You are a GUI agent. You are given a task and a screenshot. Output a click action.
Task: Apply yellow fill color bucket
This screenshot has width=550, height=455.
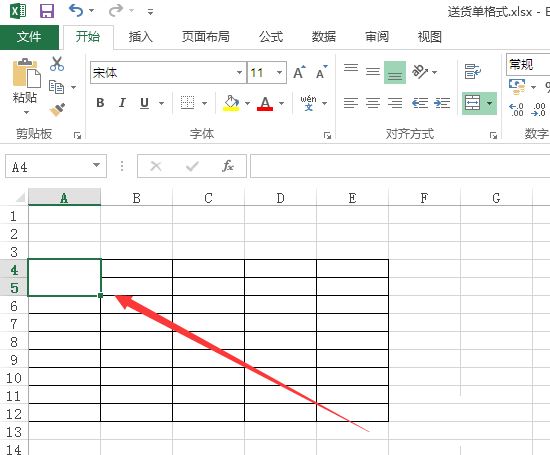pyautogui.click(x=231, y=103)
